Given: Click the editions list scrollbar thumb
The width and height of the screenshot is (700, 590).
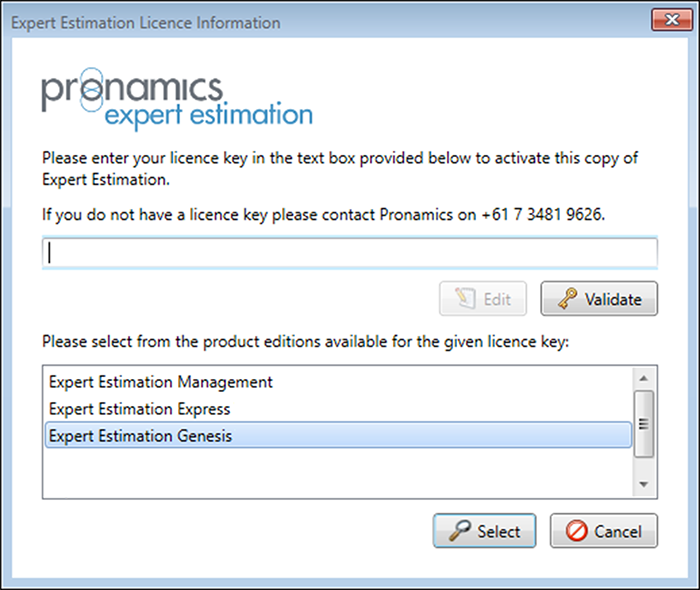Looking at the screenshot, I should (x=643, y=424).
